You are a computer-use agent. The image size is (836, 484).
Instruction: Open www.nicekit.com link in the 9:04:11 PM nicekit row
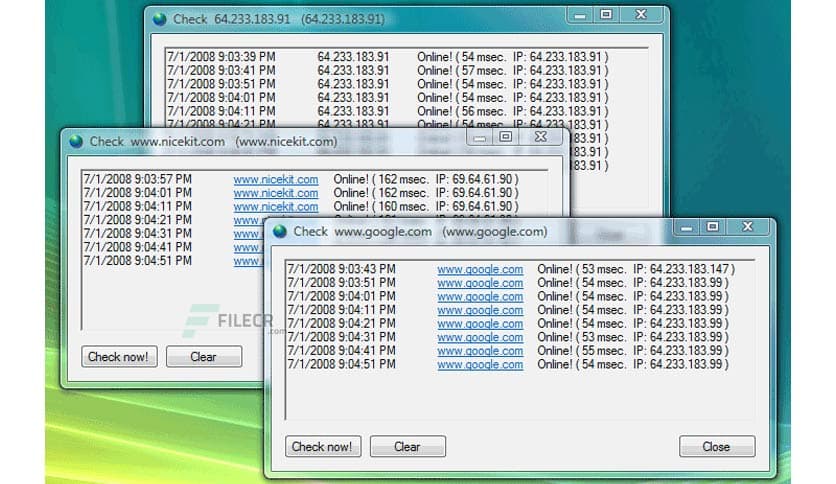276,207
